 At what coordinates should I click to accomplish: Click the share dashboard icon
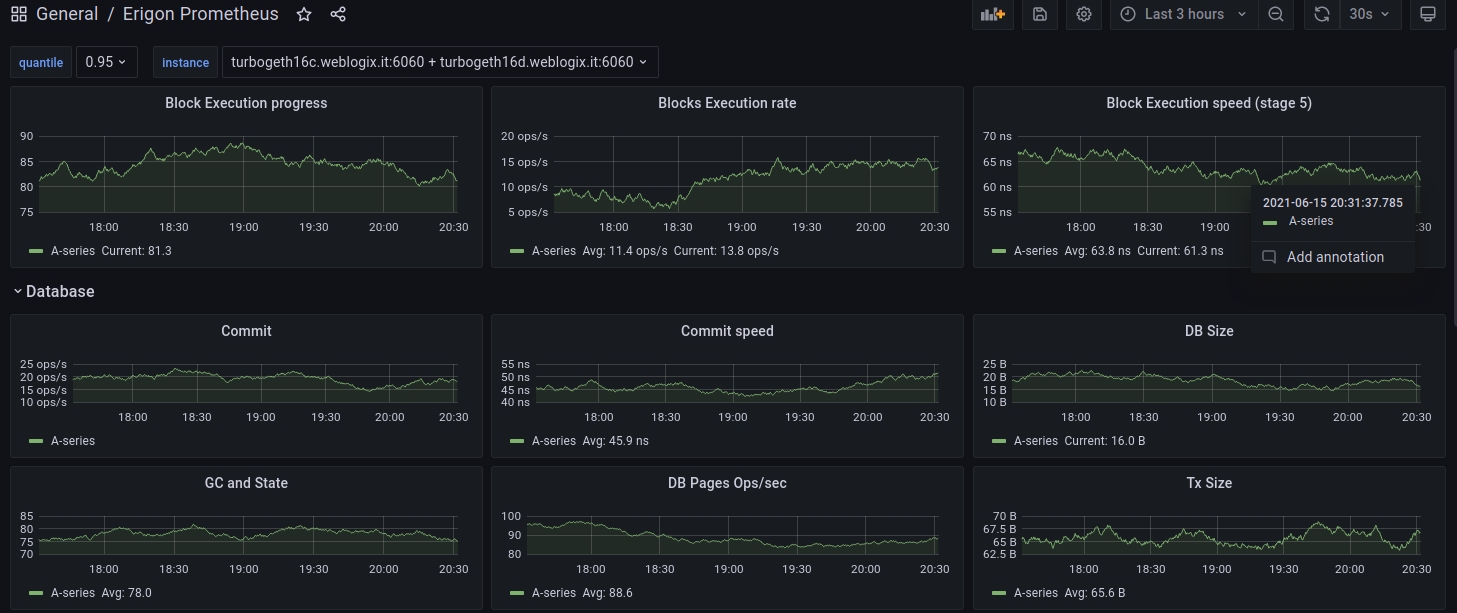[x=338, y=14]
